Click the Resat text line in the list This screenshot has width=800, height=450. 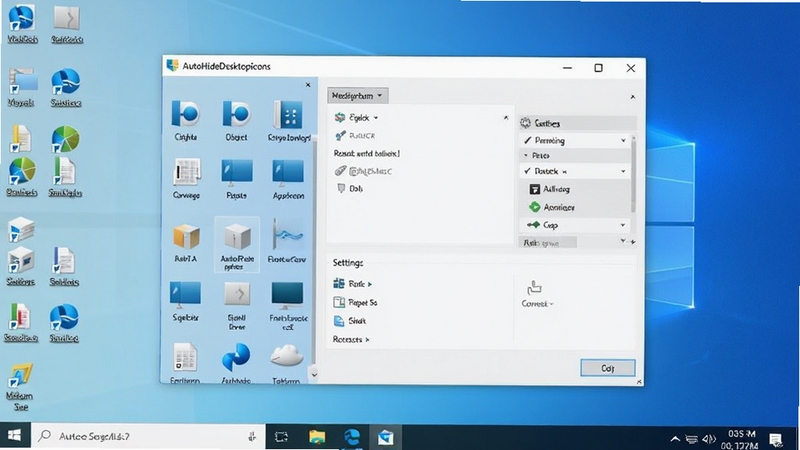click(366, 154)
